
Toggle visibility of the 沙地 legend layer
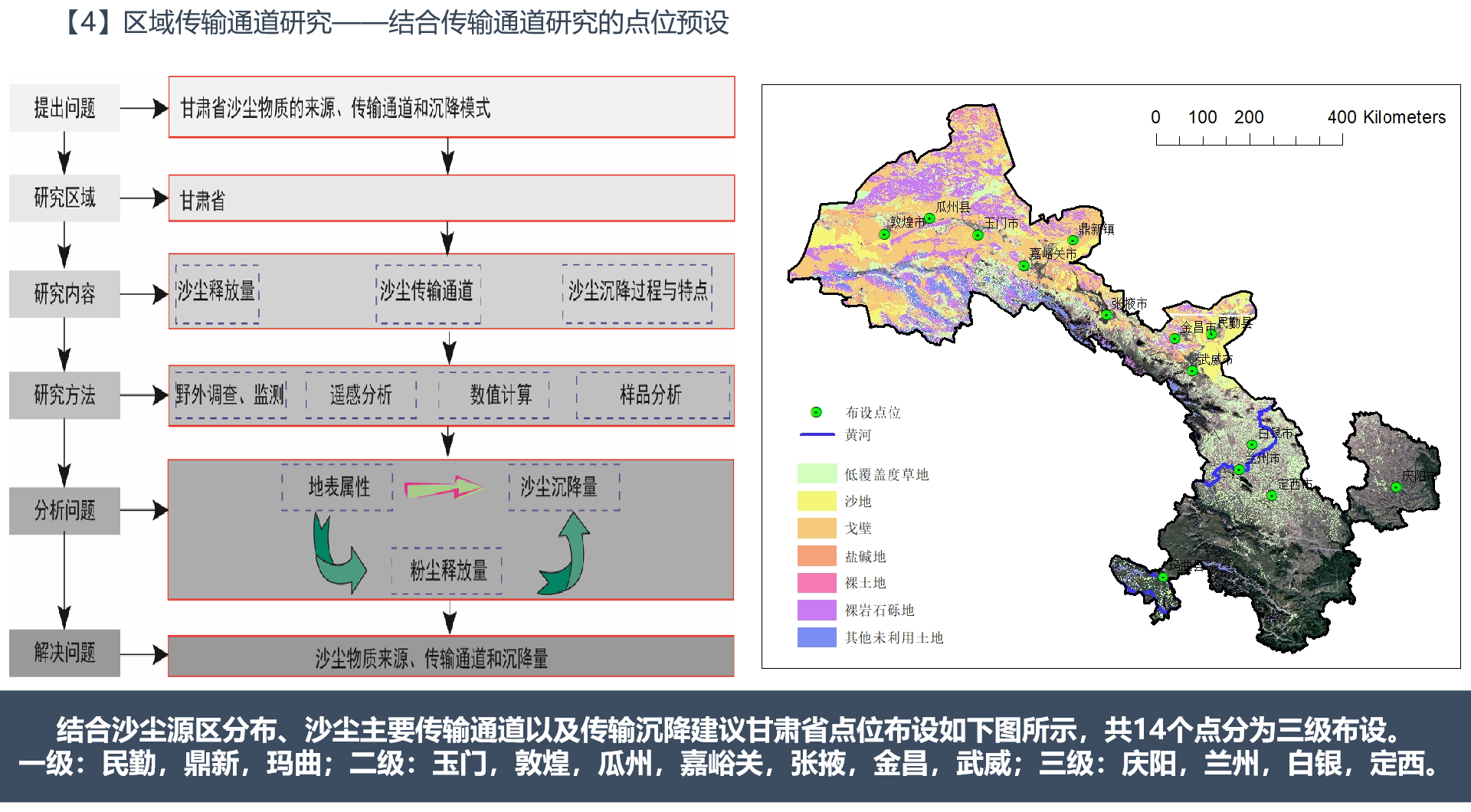click(x=816, y=501)
